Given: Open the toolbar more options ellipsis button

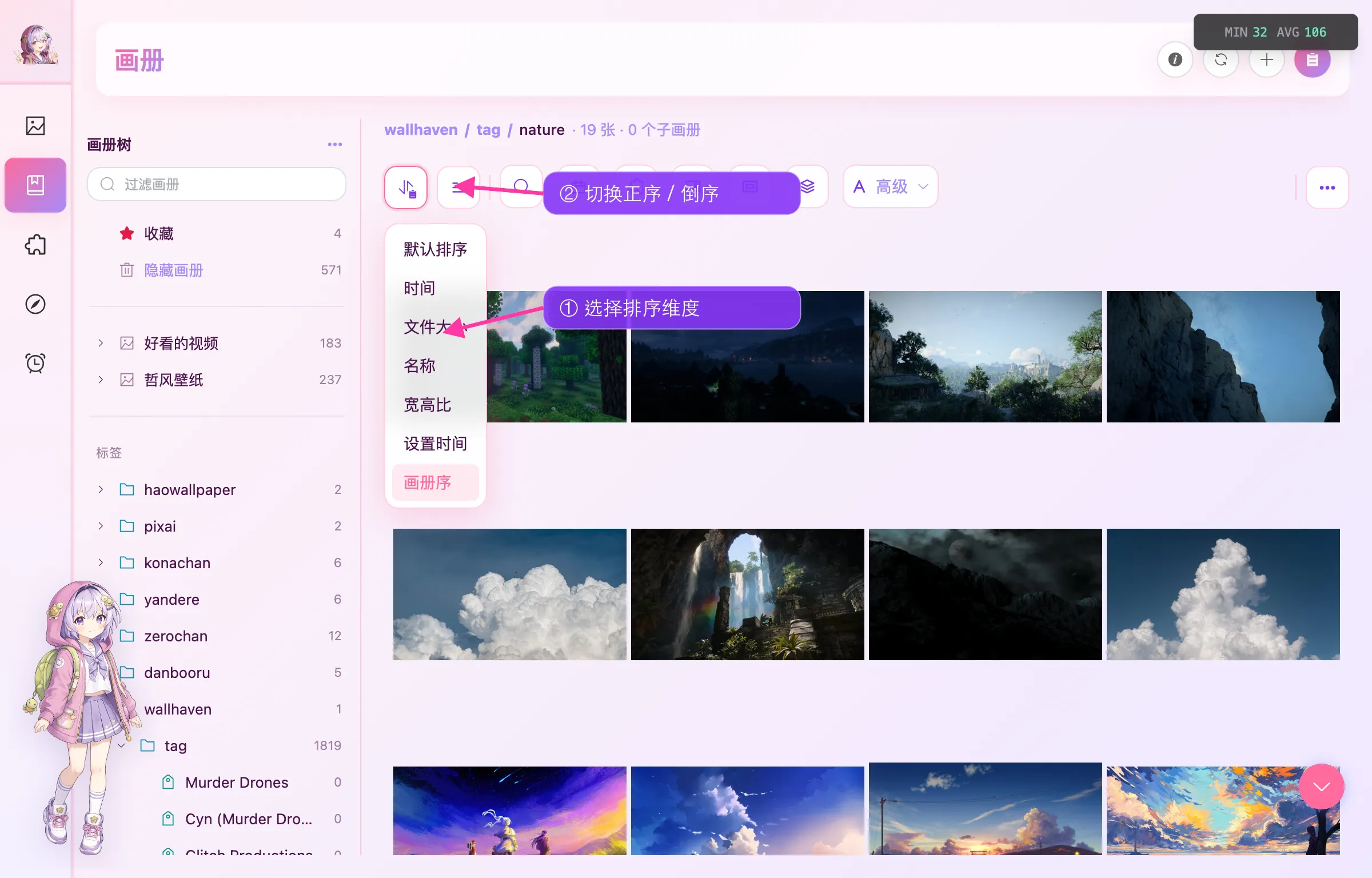Looking at the screenshot, I should (x=1327, y=187).
